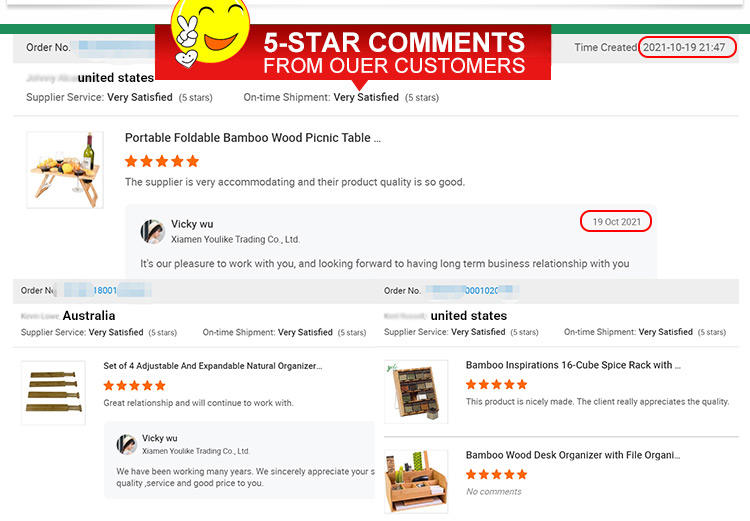Open the bamboo picnic table product thumbnail

coord(65,170)
